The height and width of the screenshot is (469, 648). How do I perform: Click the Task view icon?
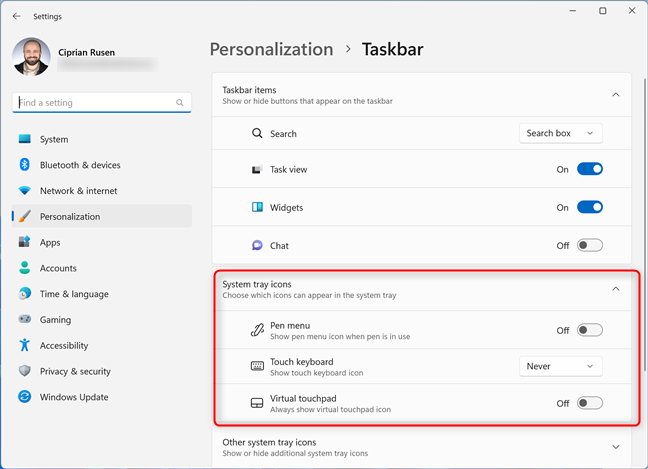(257, 169)
